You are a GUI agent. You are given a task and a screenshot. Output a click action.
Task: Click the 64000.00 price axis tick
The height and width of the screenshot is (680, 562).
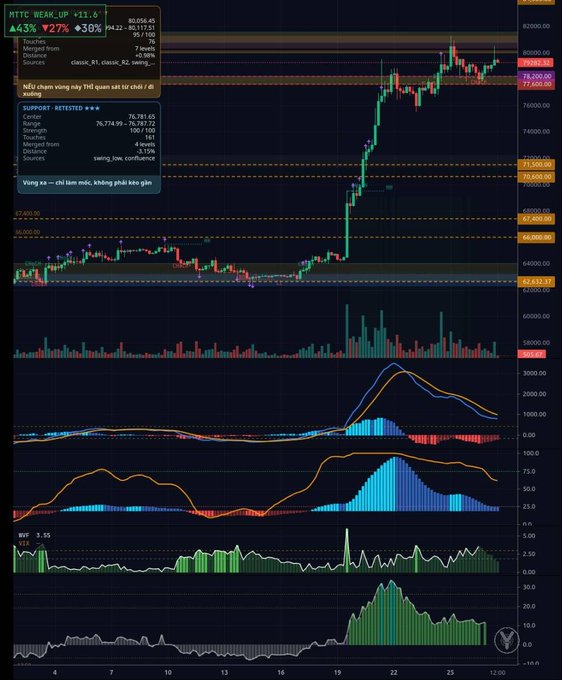(536, 264)
